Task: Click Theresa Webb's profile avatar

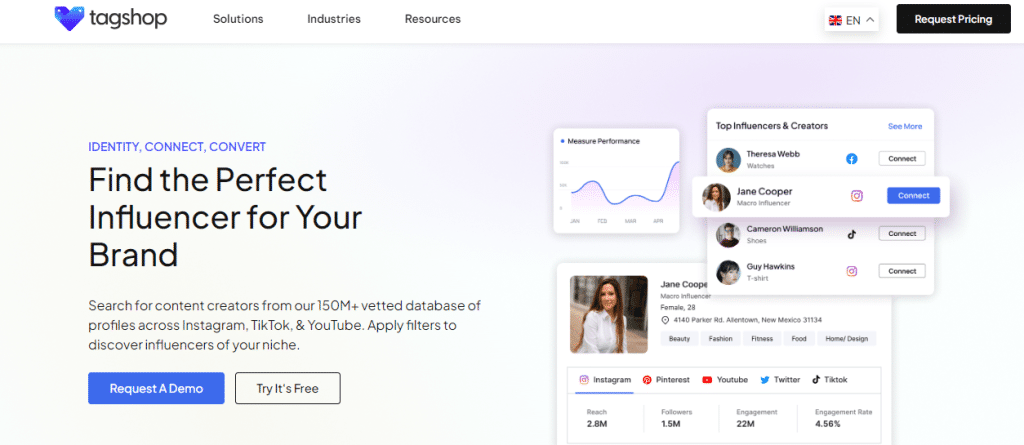Action: pos(729,159)
